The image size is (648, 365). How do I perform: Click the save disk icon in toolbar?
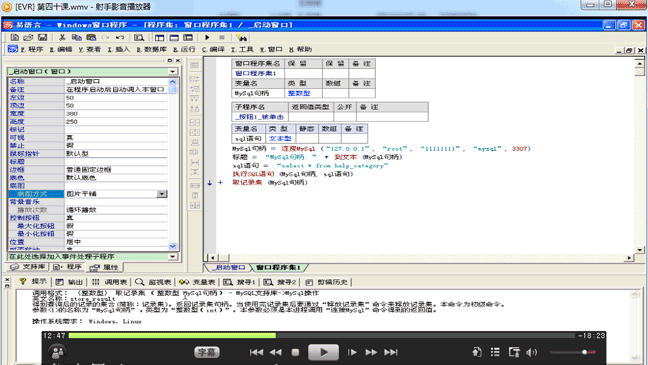tap(43, 38)
